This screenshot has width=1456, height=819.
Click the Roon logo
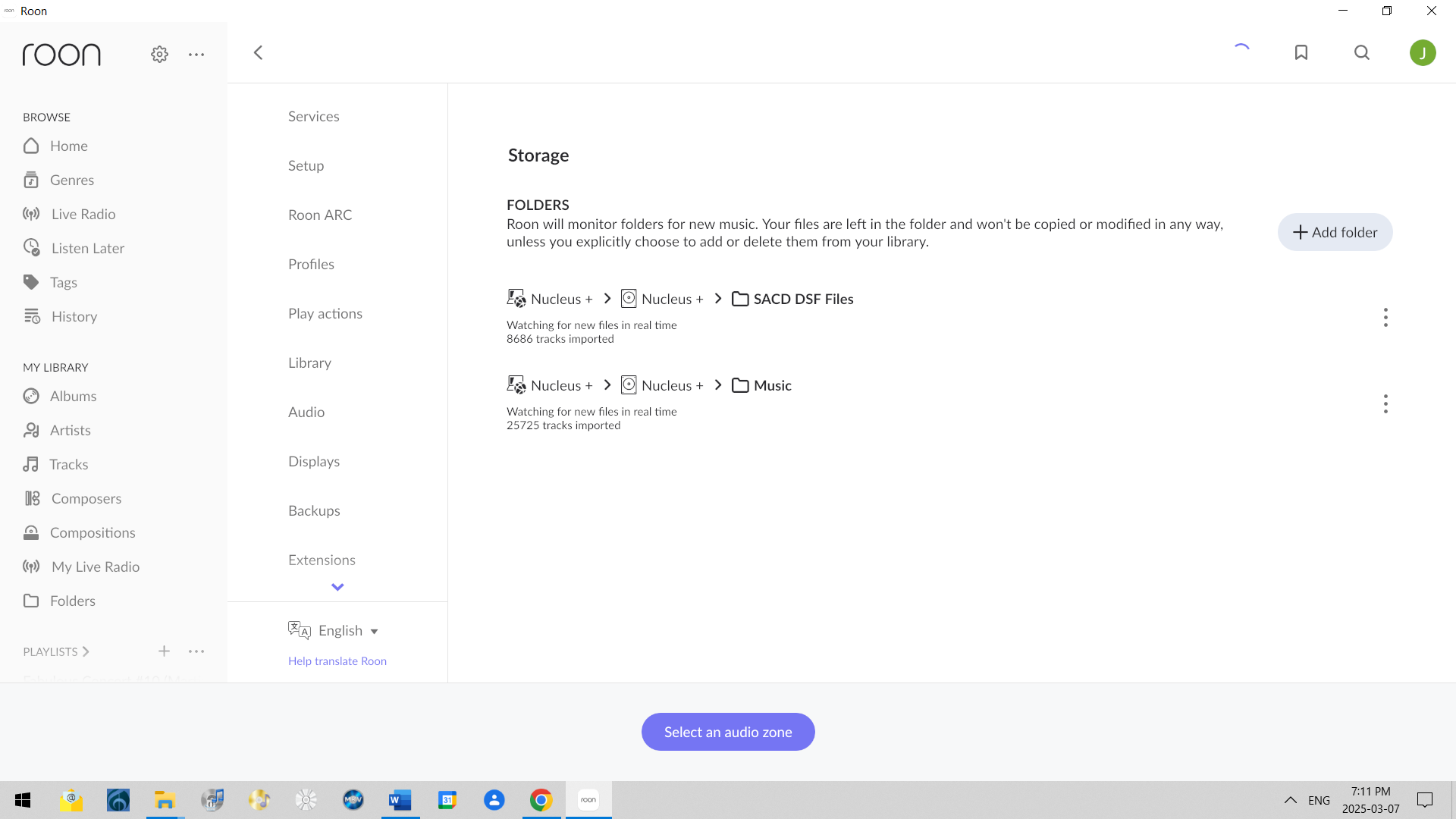click(61, 55)
